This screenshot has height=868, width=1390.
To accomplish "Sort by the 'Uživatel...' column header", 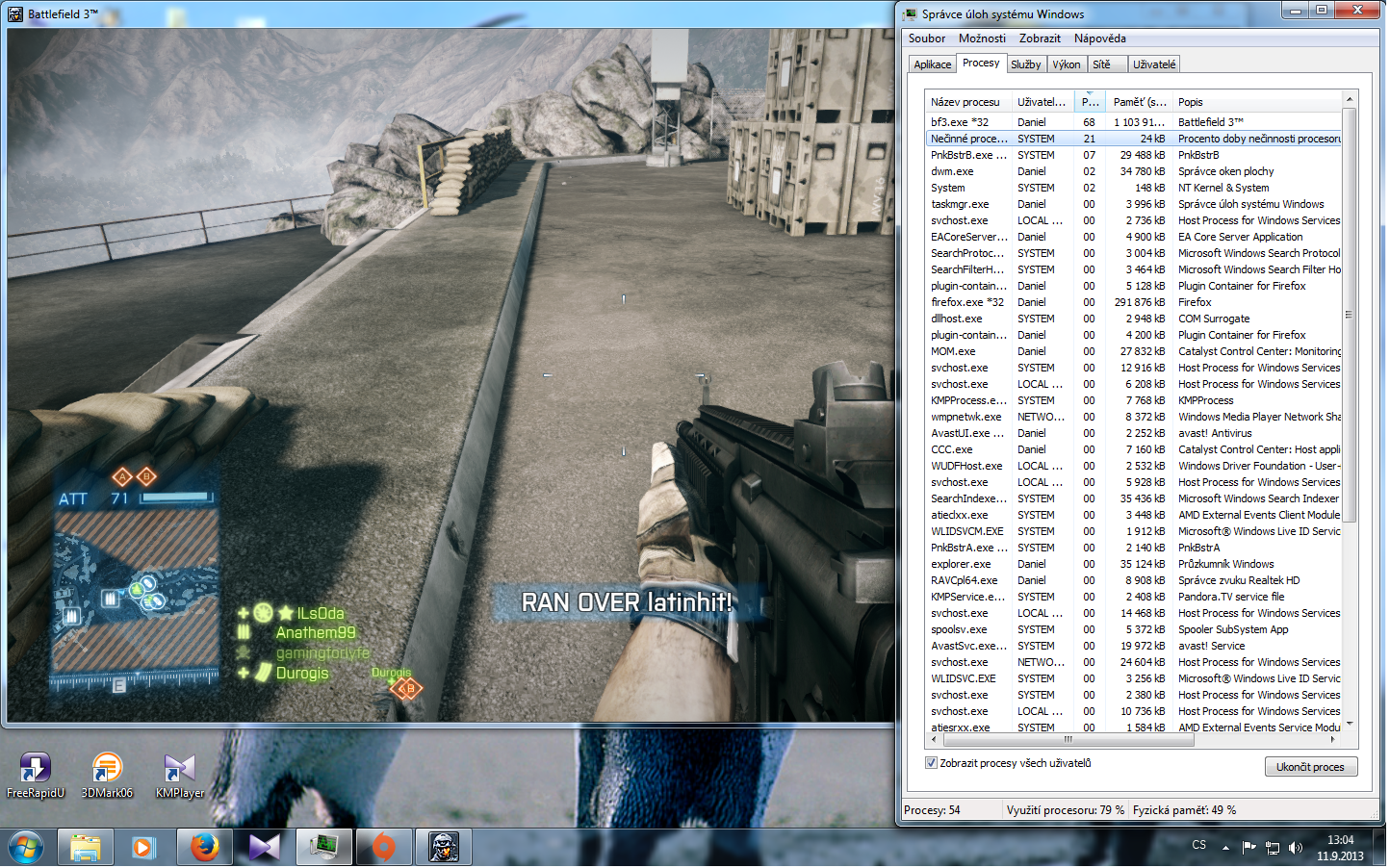I will click(1042, 102).
